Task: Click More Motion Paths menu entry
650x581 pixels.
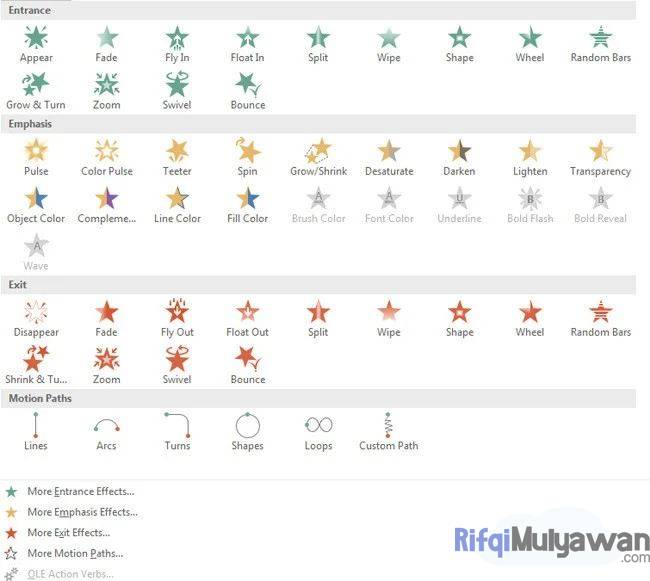Action: tap(75, 553)
